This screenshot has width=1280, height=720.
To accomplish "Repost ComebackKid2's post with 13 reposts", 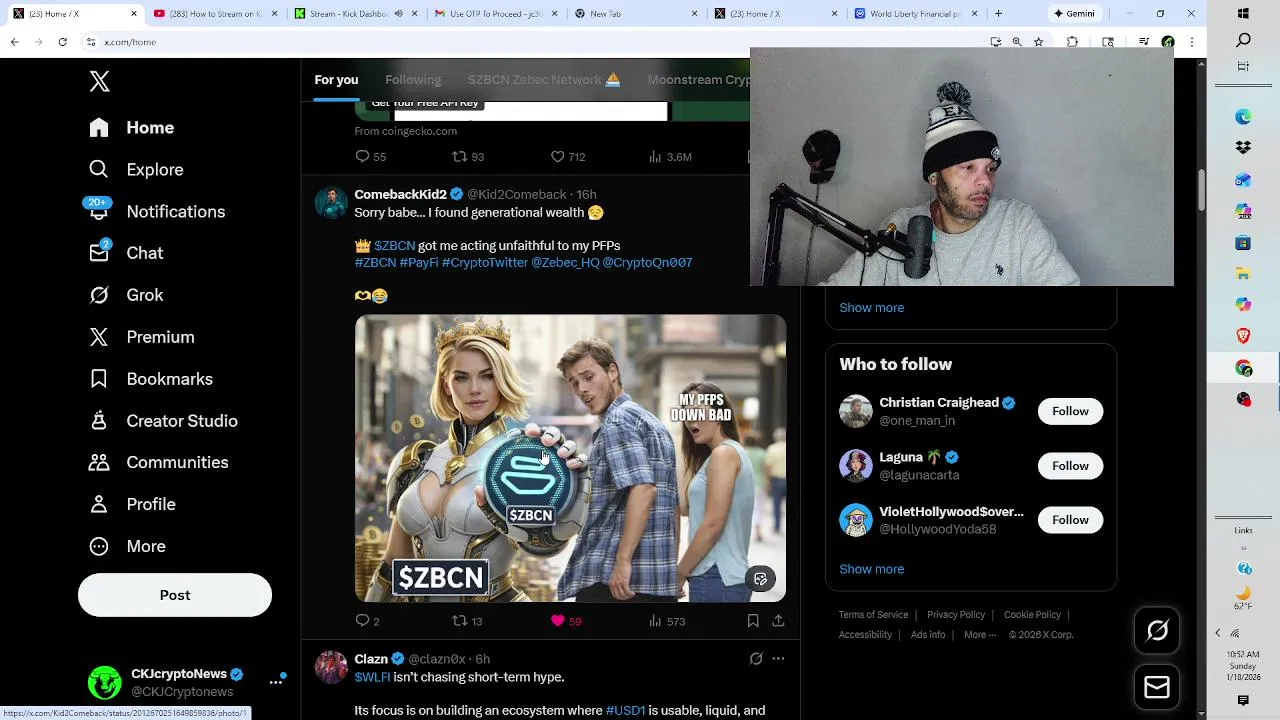I will (x=460, y=621).
